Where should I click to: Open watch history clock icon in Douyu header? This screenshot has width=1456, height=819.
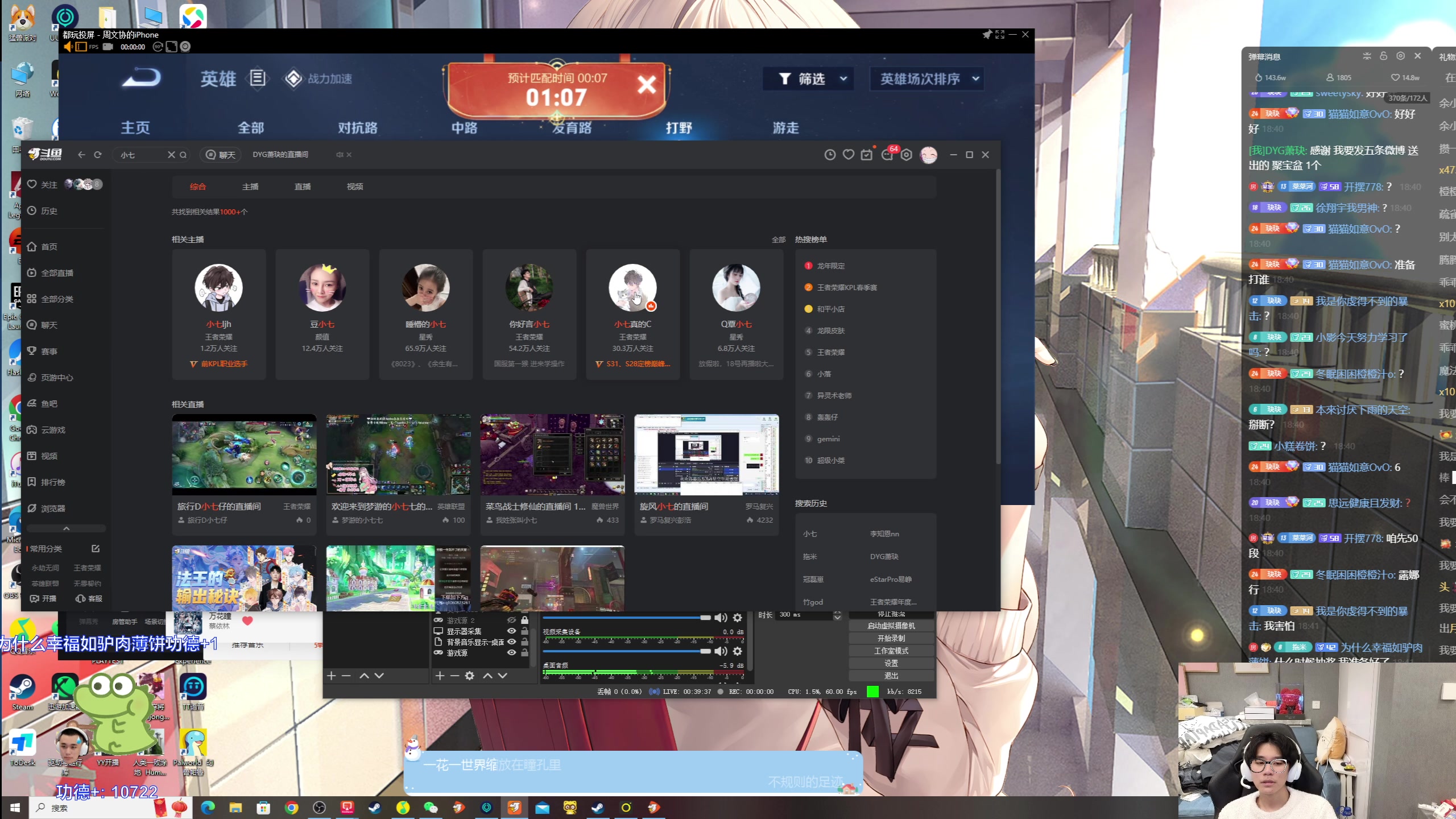(x=830, y=155)
